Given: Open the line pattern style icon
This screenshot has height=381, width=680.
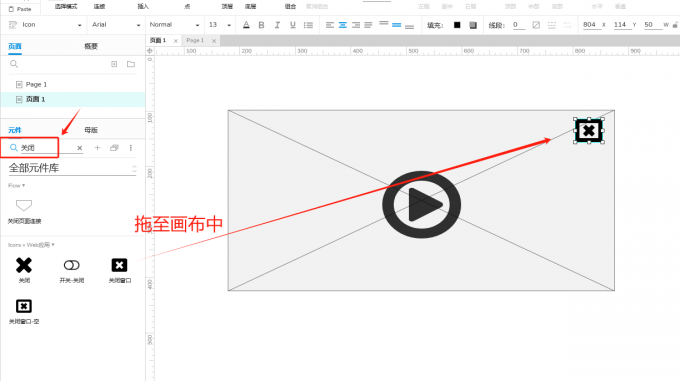Looking at the screenshot, I should tap(552, 25).
